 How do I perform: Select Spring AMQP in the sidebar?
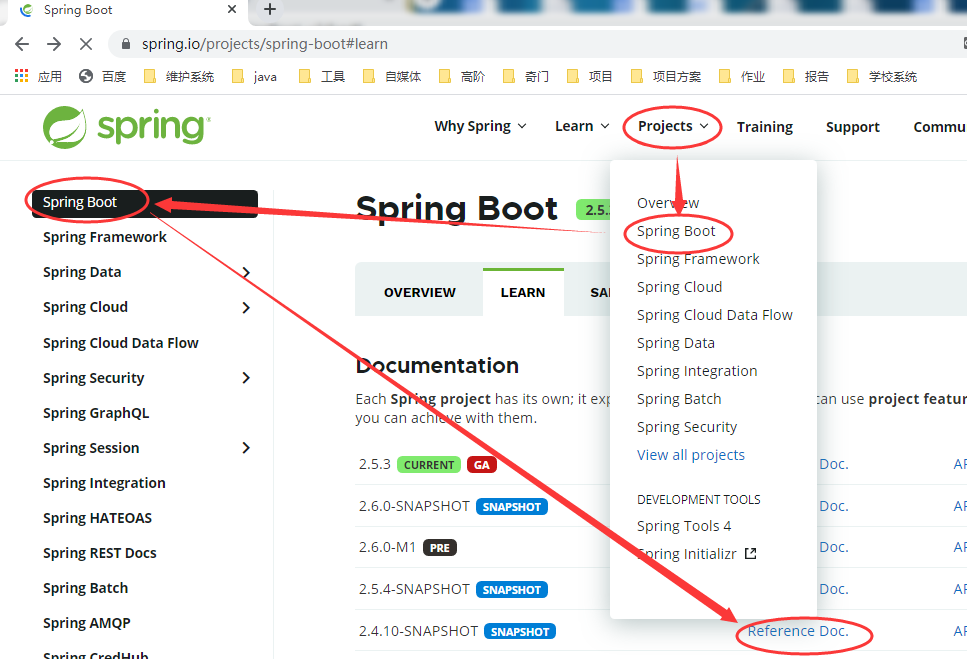87,623
